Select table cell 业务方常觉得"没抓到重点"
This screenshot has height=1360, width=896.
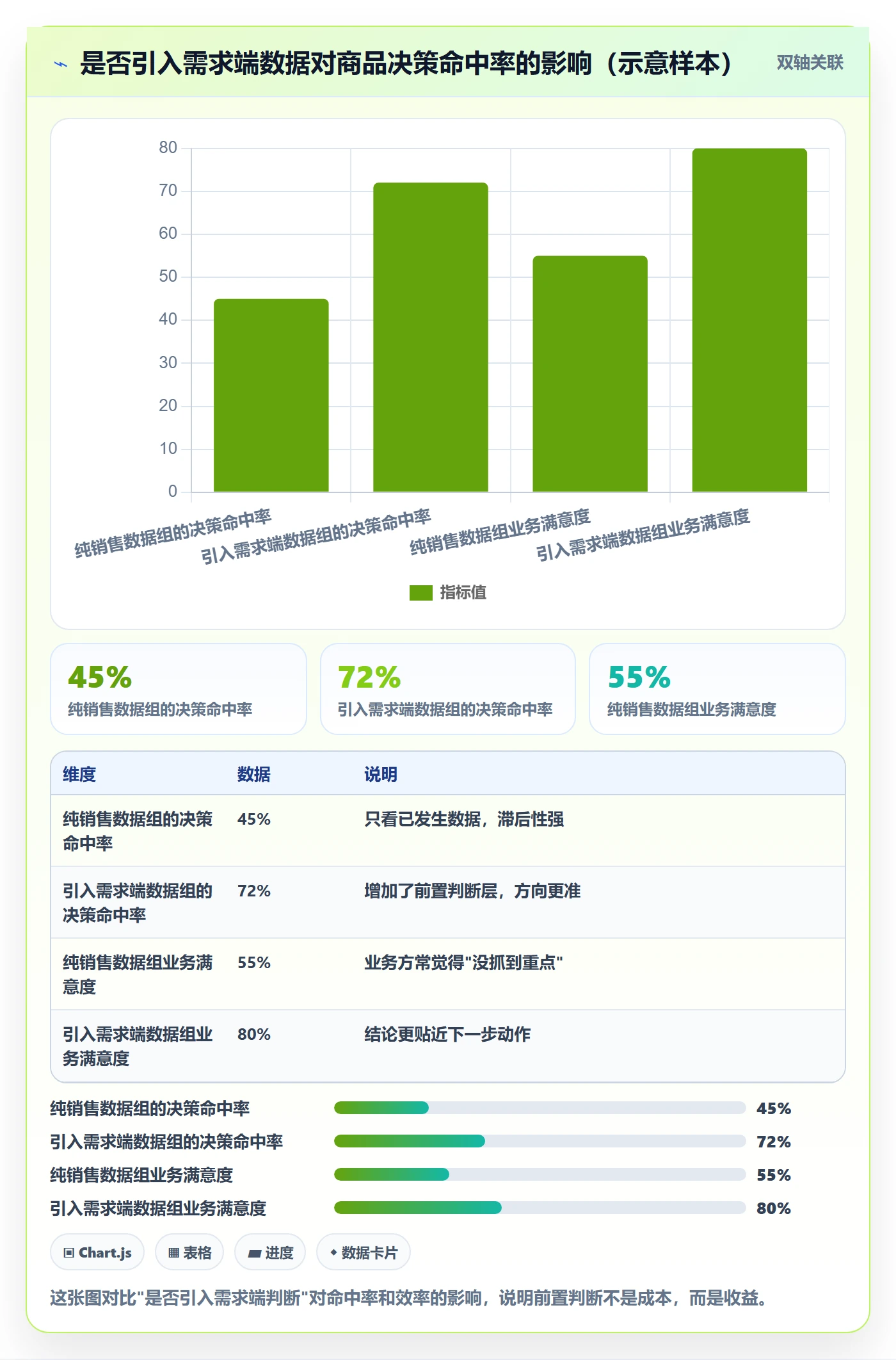coord(463,963)
